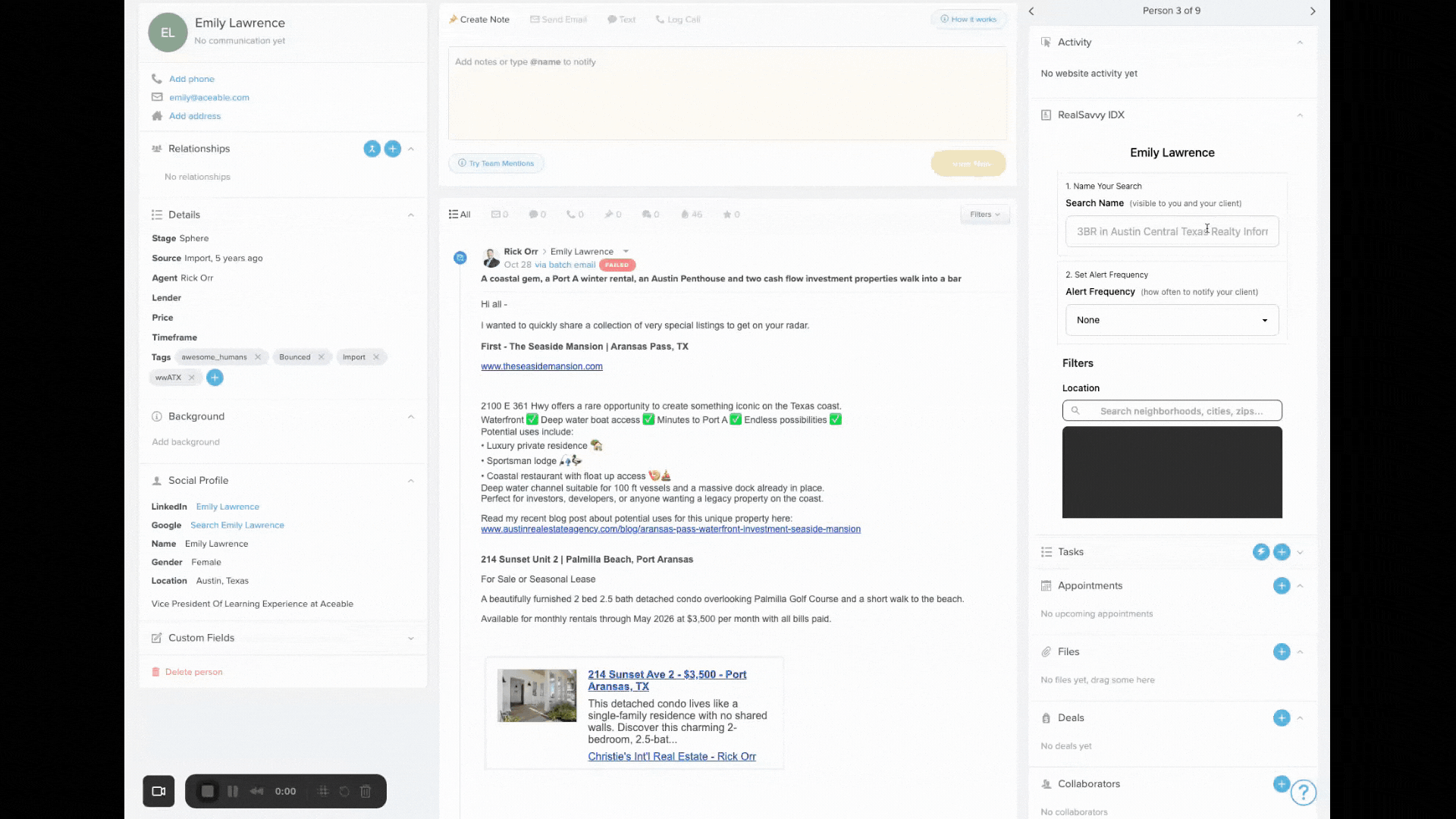Open Emily Lawrence's LinkedIn profile link

pos(227,506)
